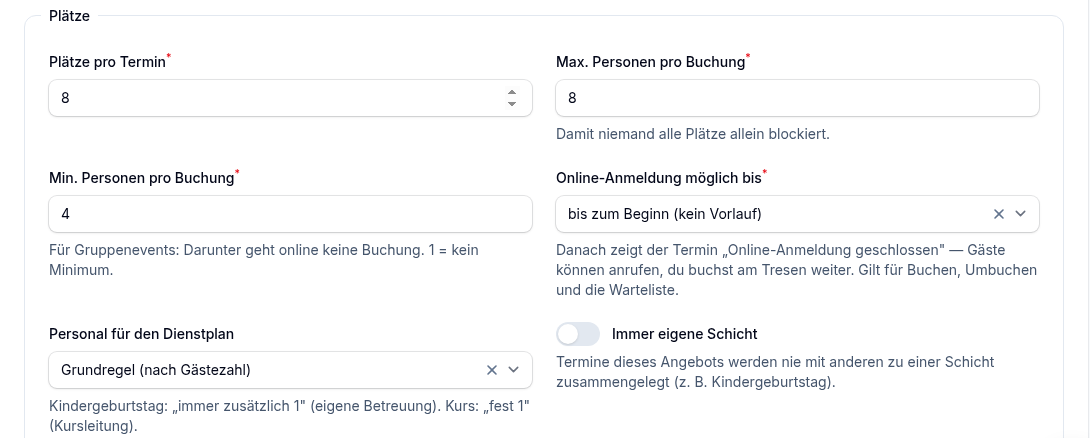The height and width of the screenshot is (438, 1090).
Task: Expand the Personal für den Dienstplan chevron
Action: (514, 370)
